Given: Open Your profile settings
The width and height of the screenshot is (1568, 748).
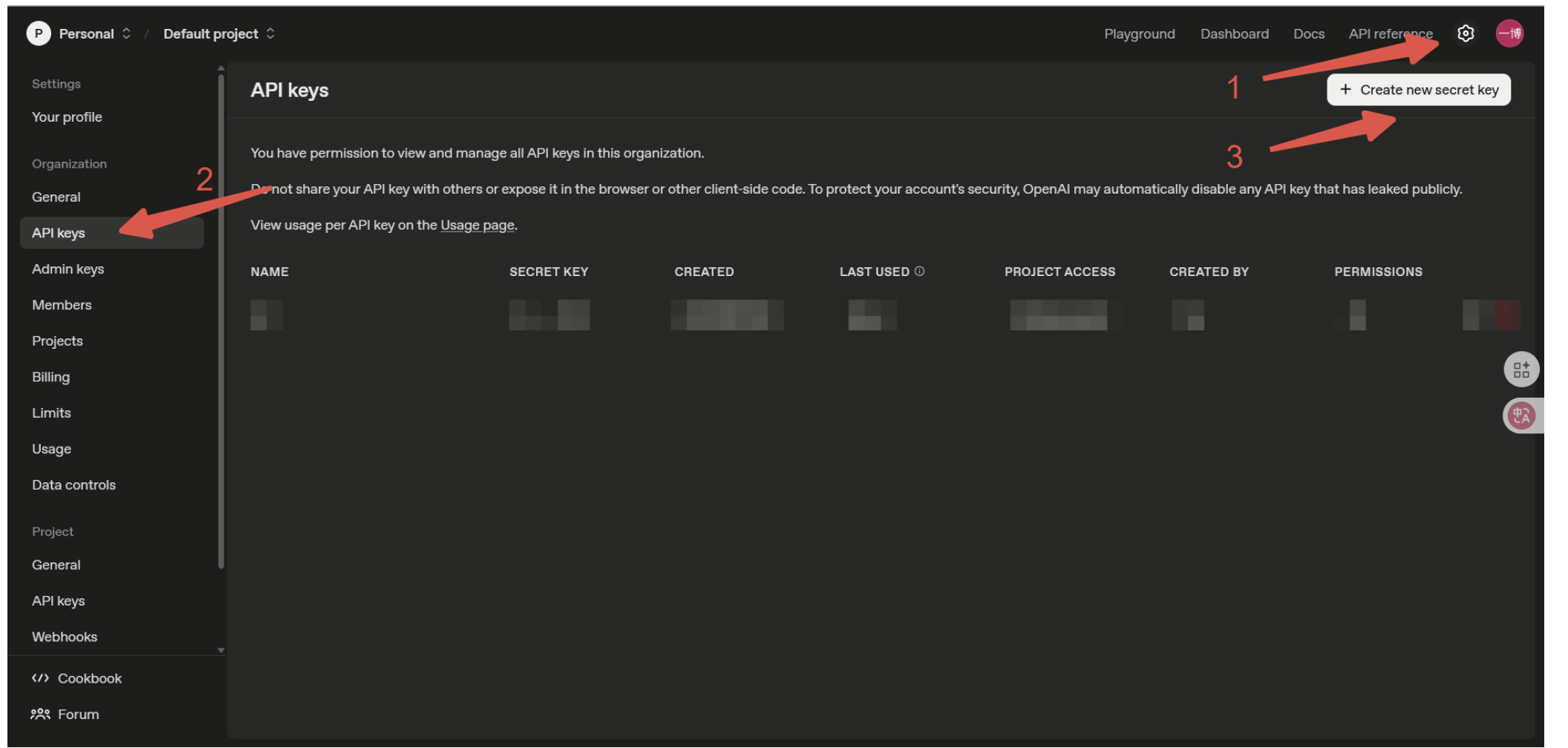Looking at the screenshot, I should pos(68,117).
